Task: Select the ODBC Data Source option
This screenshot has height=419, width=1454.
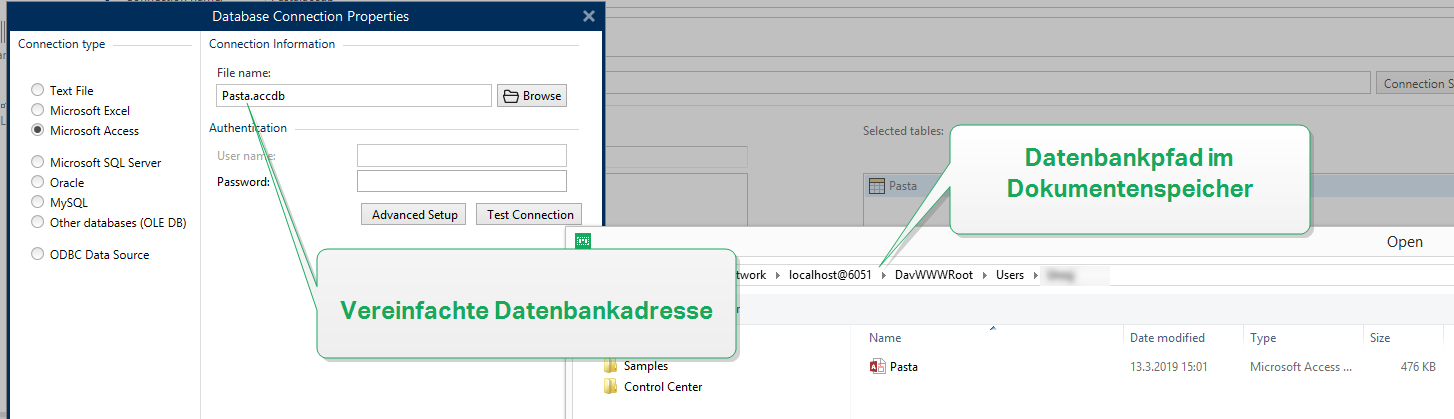Action: tap(38, 254)
